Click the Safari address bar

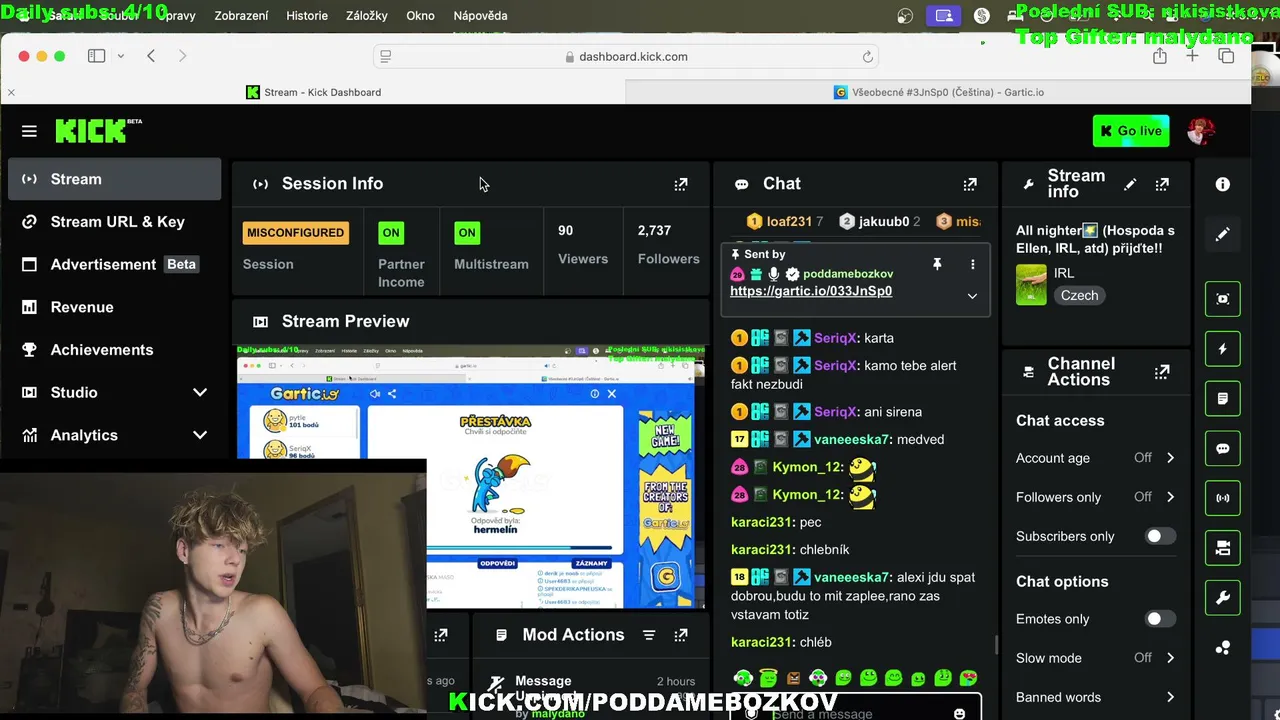point(626,57)
